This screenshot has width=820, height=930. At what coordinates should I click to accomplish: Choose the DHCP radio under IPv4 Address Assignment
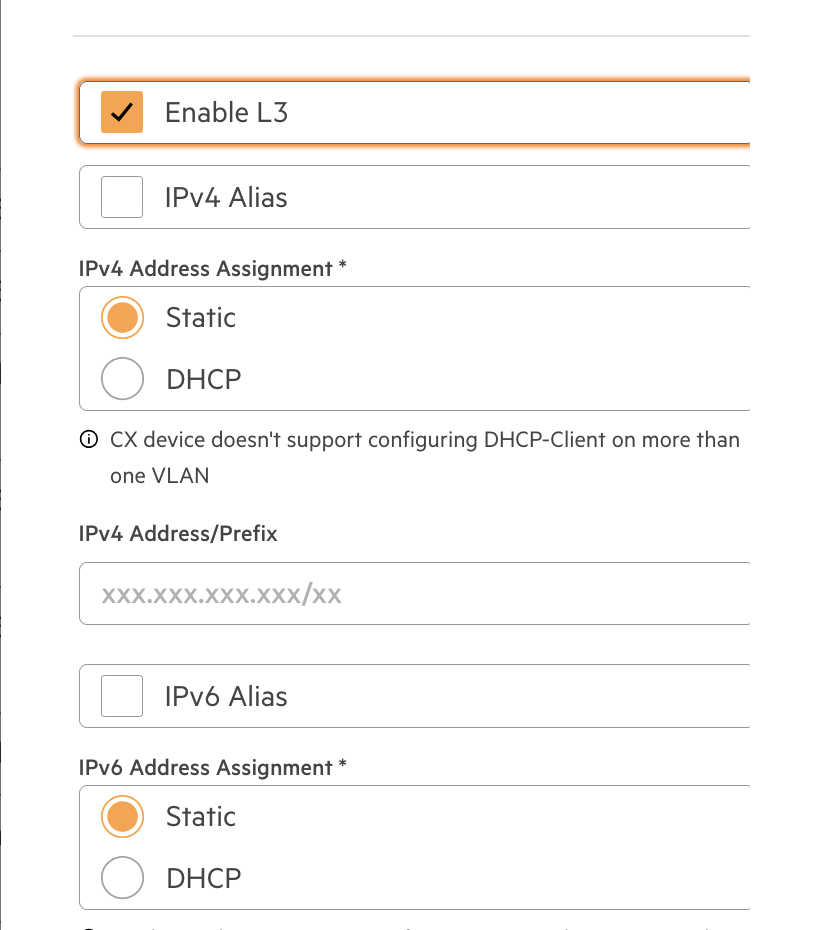[x=122, y=378]
